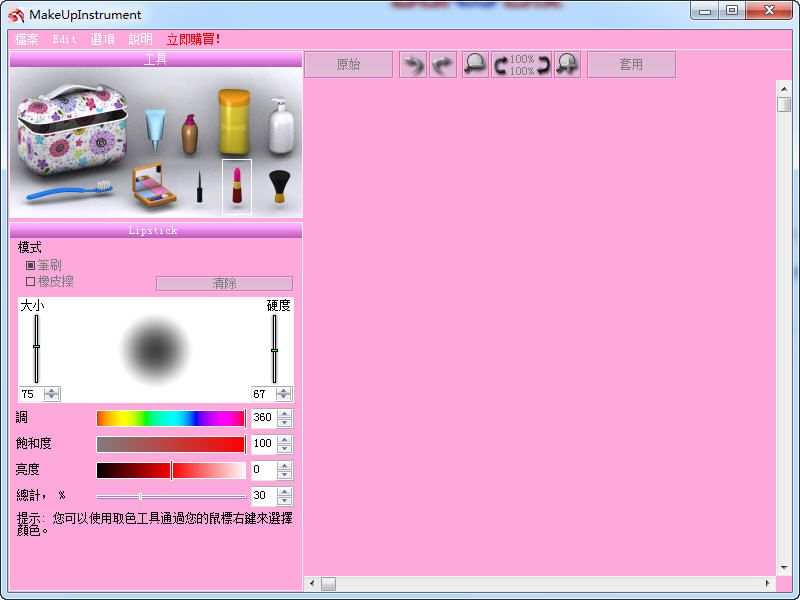Image resolution: width=800 pixels, height=600 pixels.
Task: Open the Edit menu
Action: point(67,40)
